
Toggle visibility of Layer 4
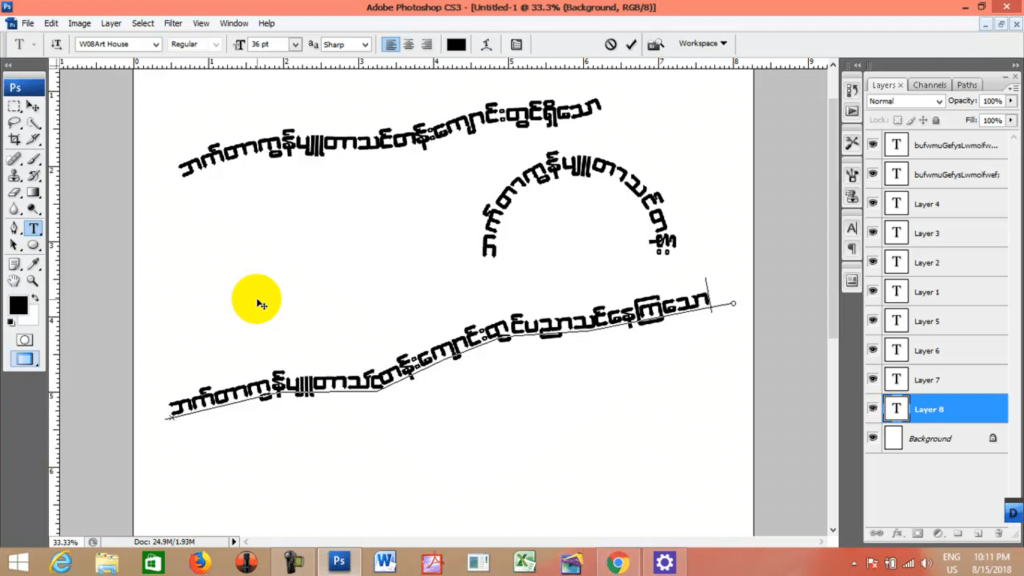click(x=872, y=203)
